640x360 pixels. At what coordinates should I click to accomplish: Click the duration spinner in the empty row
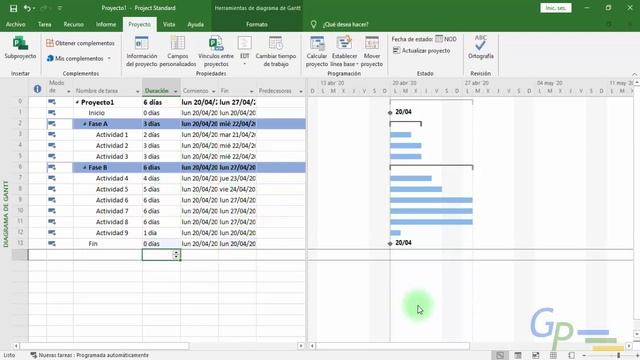176,255
